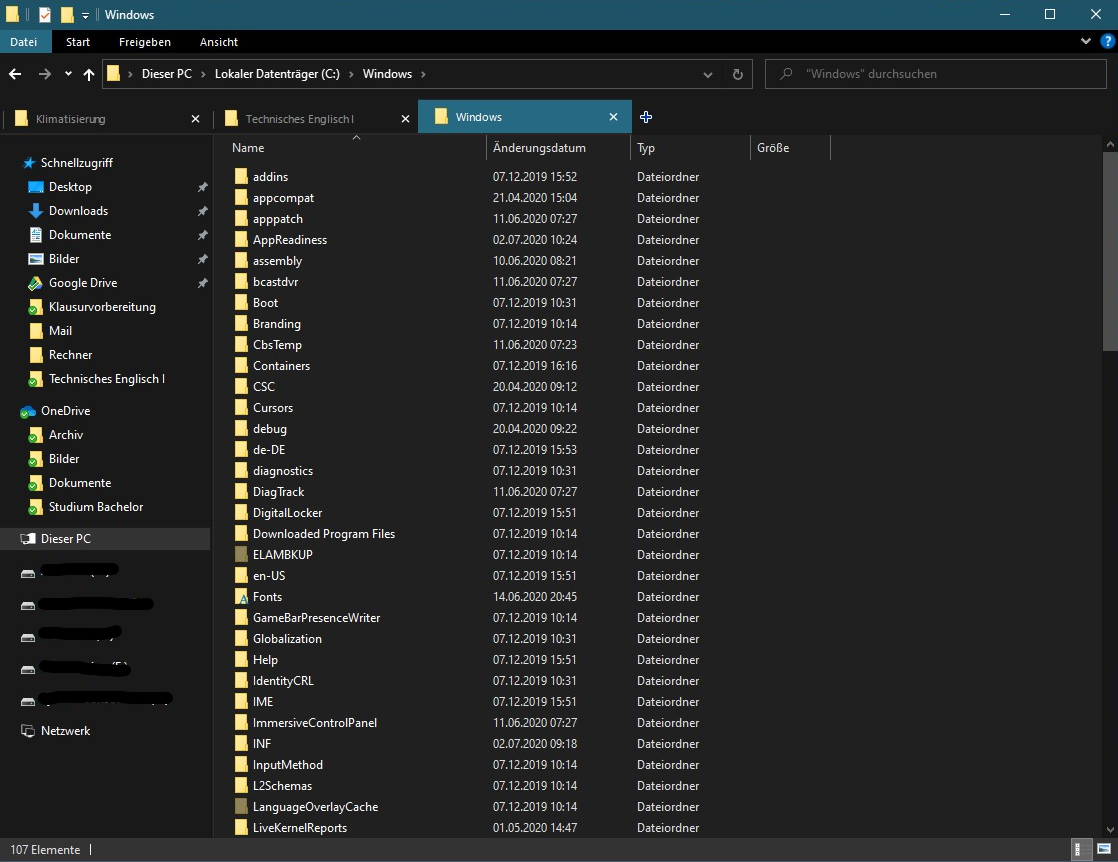Click the OneDrive cloud icon
This screenshot has height=862, width=1118.
[x=28, y=411]
